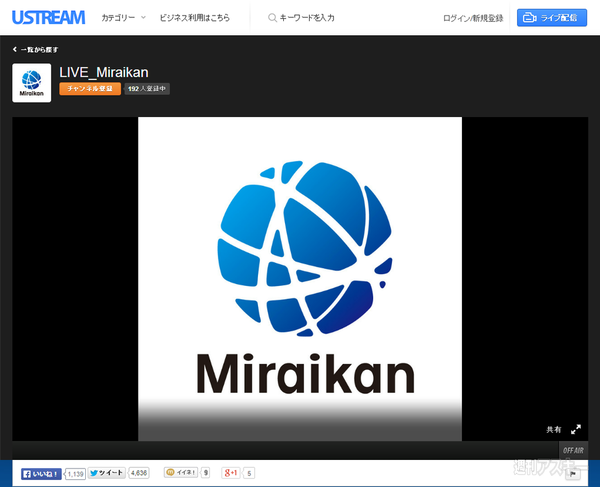Viewport: 600px width, 487px height.
Task: Click the mixi count 9
Action: [x=206, y=473]
